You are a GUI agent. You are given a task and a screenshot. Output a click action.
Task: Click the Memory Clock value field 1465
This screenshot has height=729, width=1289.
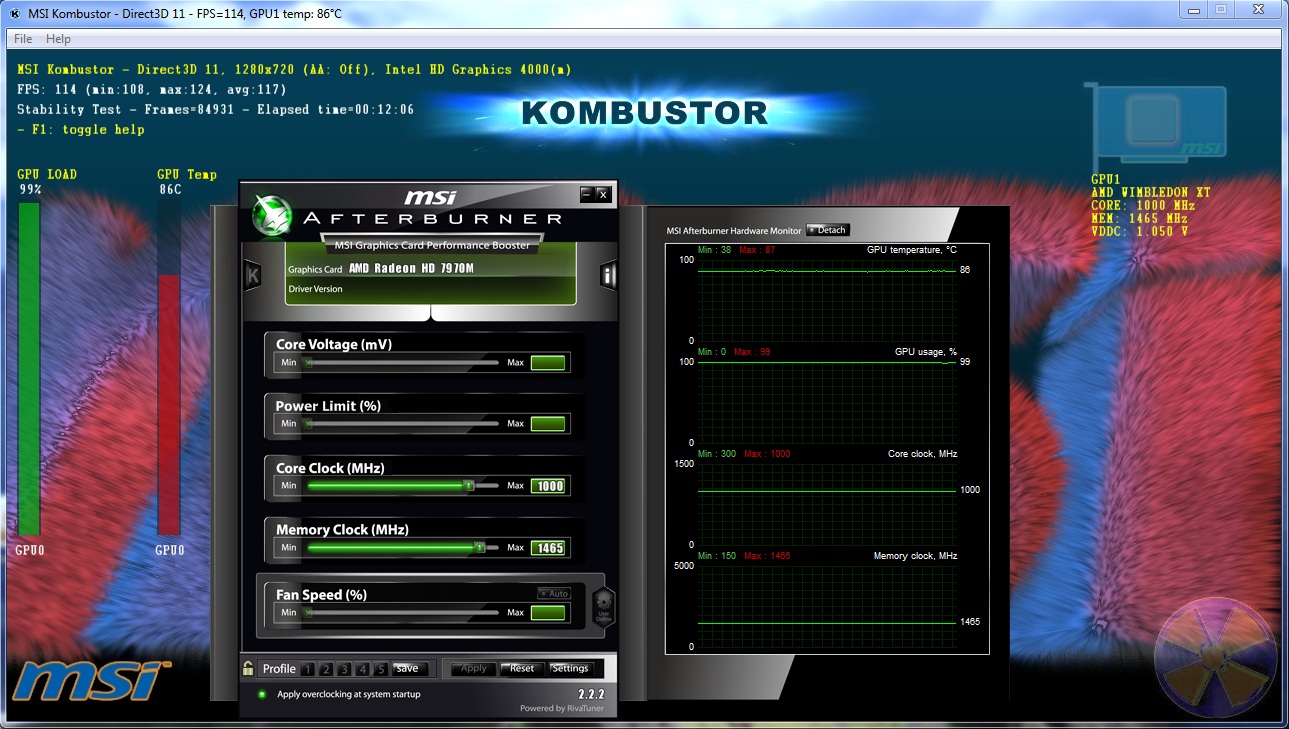(x=548, y=548)
